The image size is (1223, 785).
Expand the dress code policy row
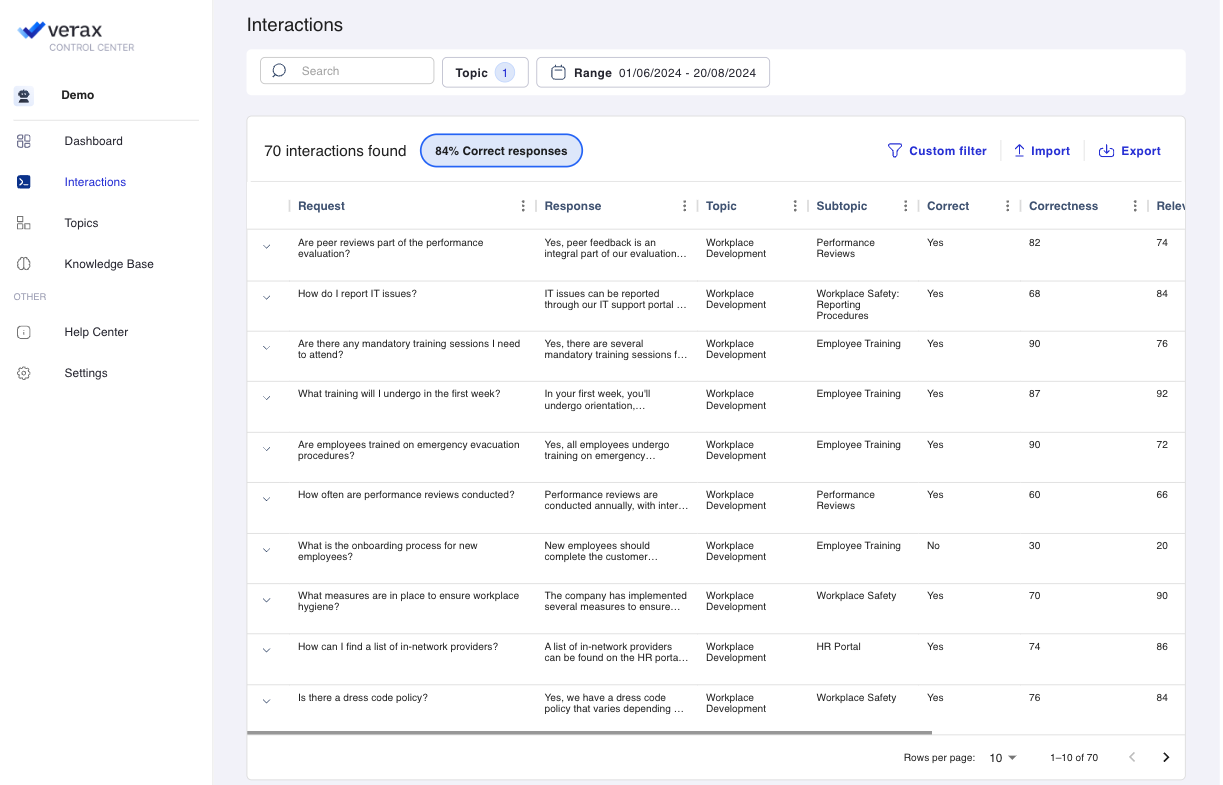[266, 702]
